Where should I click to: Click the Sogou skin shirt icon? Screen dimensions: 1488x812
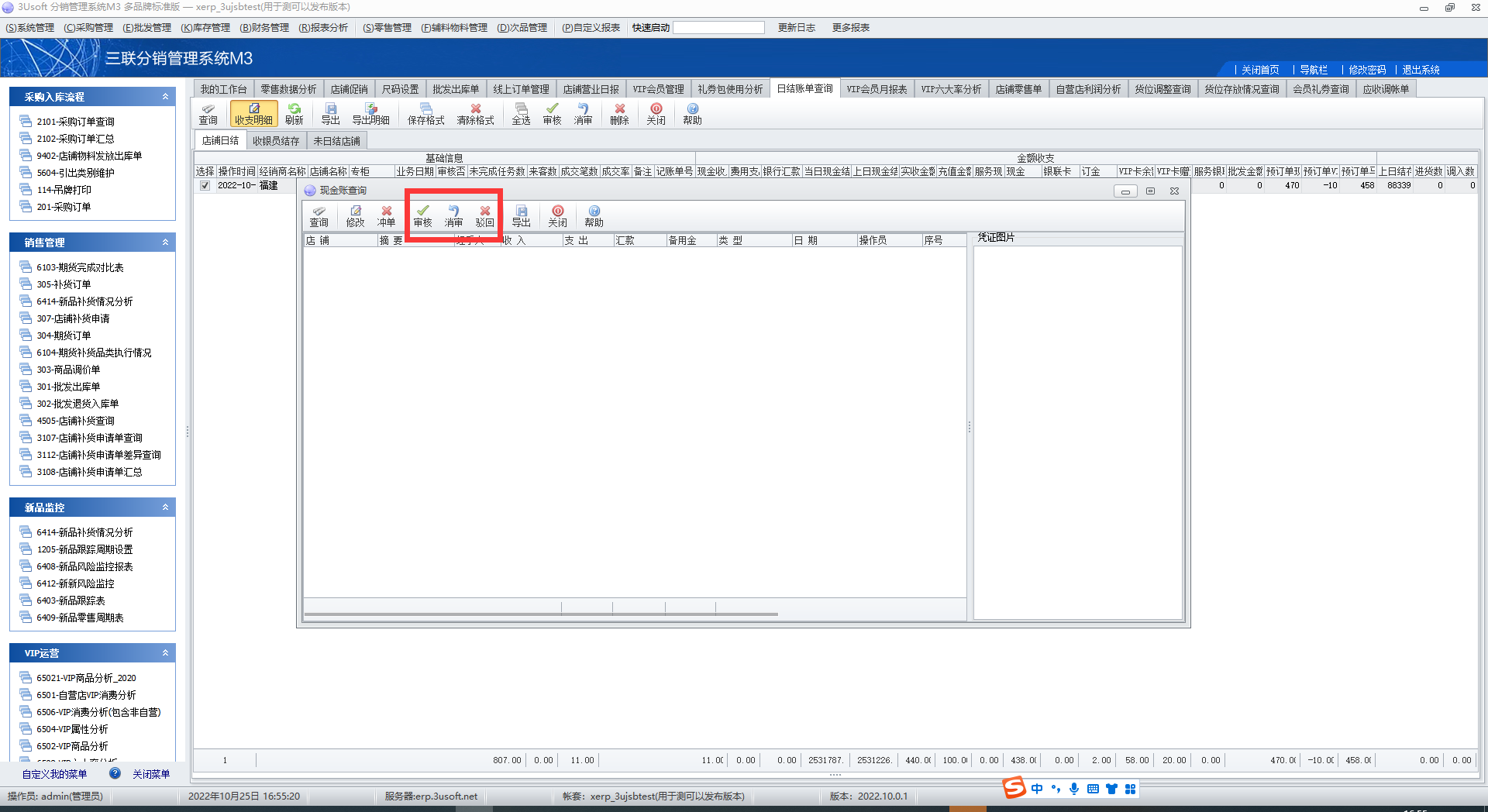click(1111, 789)
